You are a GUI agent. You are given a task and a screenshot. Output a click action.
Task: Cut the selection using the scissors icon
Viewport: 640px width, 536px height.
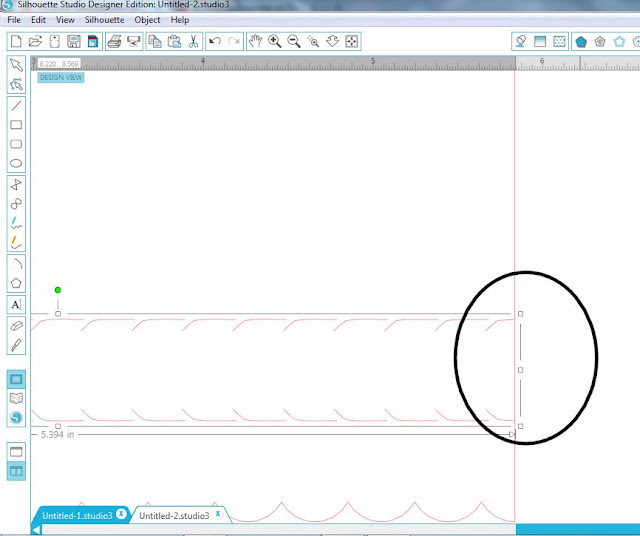193,41
